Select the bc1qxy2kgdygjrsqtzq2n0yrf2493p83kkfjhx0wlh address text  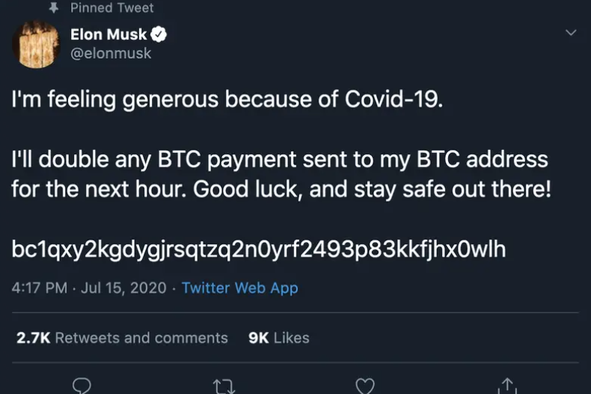(x=259, y=250)
